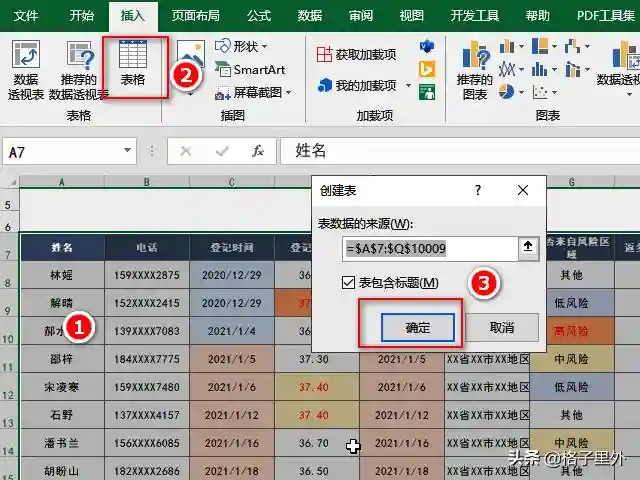Select cell containing 林娅

coord(61,275)
